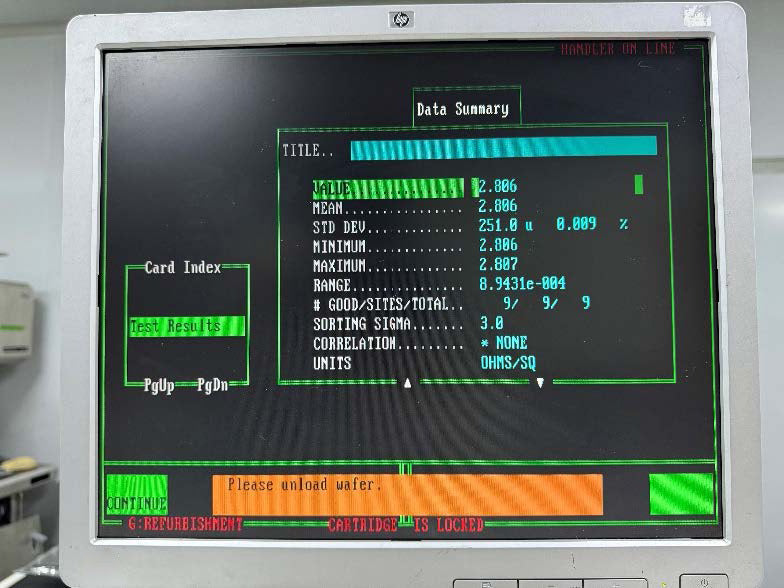The image size is (784, 588).
Task: Click the SORTING SIGMA value 3.0
Action: (492, 323)
